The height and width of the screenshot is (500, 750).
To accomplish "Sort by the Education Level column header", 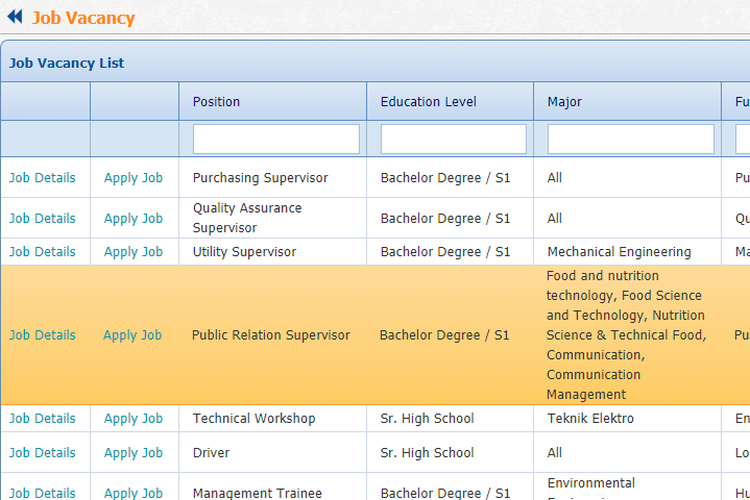I will tap(428, 101).
